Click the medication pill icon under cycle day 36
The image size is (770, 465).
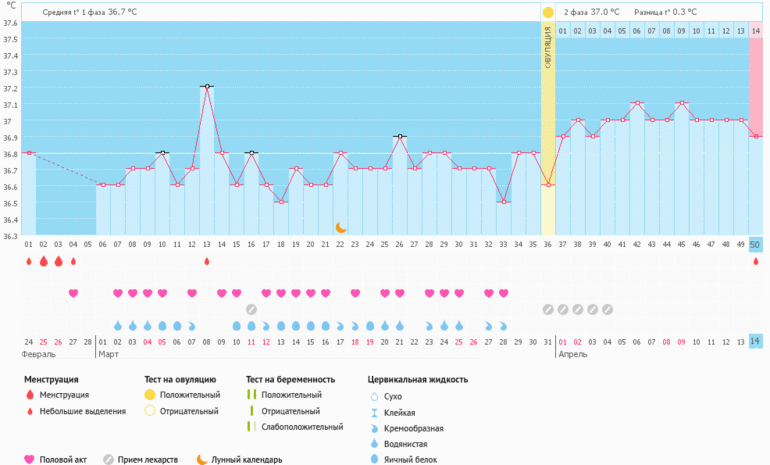[x=547, y=309]
